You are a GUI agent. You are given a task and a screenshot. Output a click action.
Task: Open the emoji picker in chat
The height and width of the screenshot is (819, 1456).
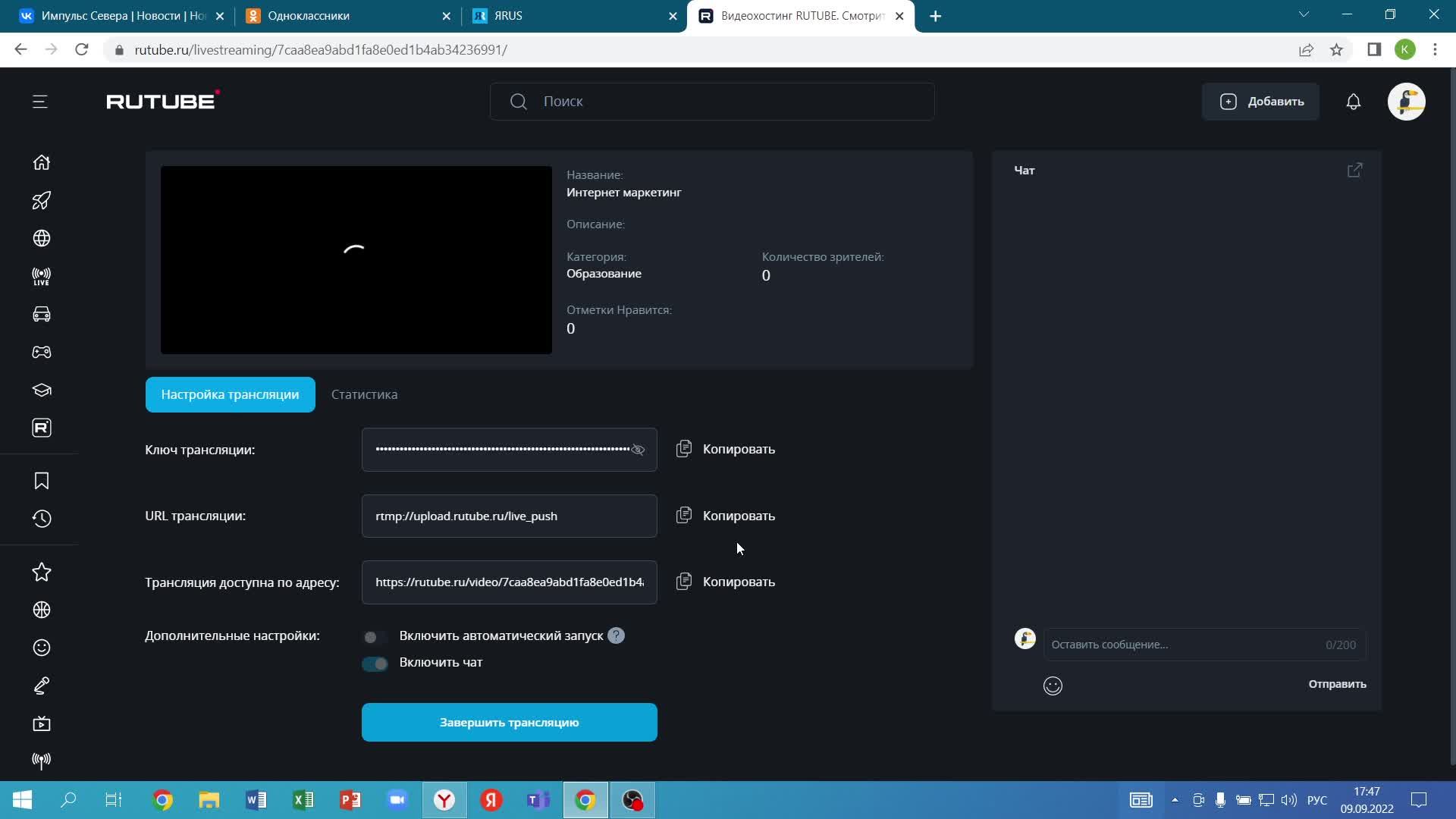(x=1053, y=686)
